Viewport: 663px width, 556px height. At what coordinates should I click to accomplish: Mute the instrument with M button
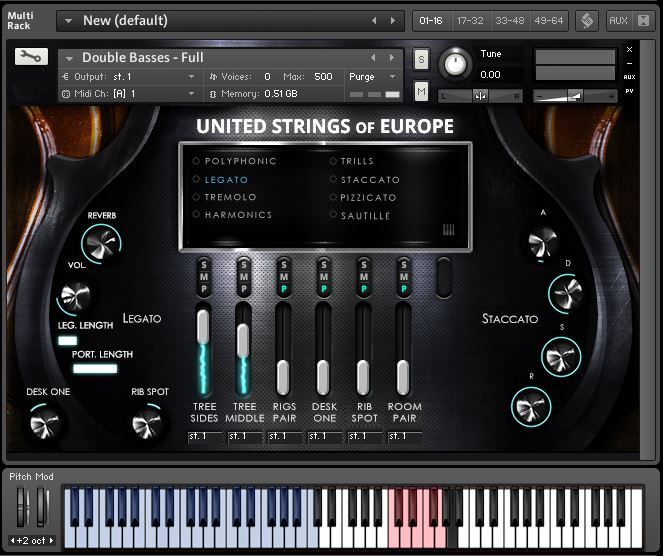coord(421,91)
